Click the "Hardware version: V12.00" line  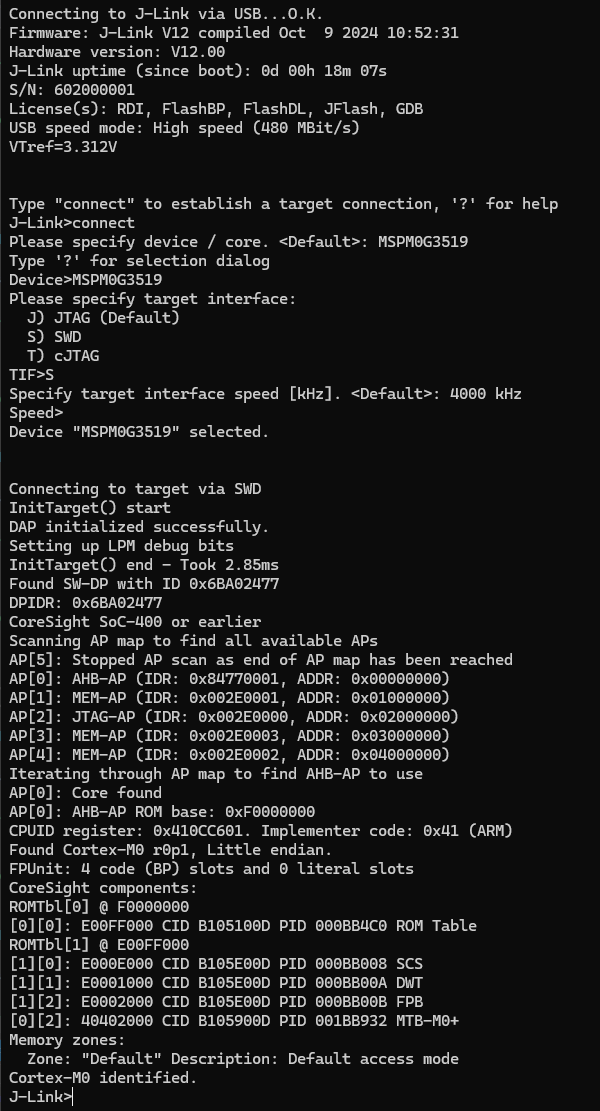117,52
